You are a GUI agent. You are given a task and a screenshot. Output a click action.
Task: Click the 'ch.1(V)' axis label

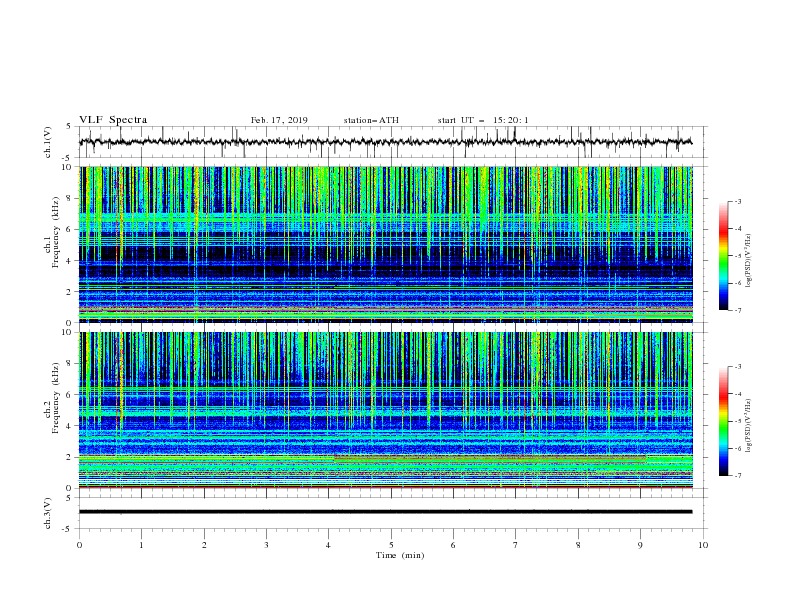[x=48, y=142]
